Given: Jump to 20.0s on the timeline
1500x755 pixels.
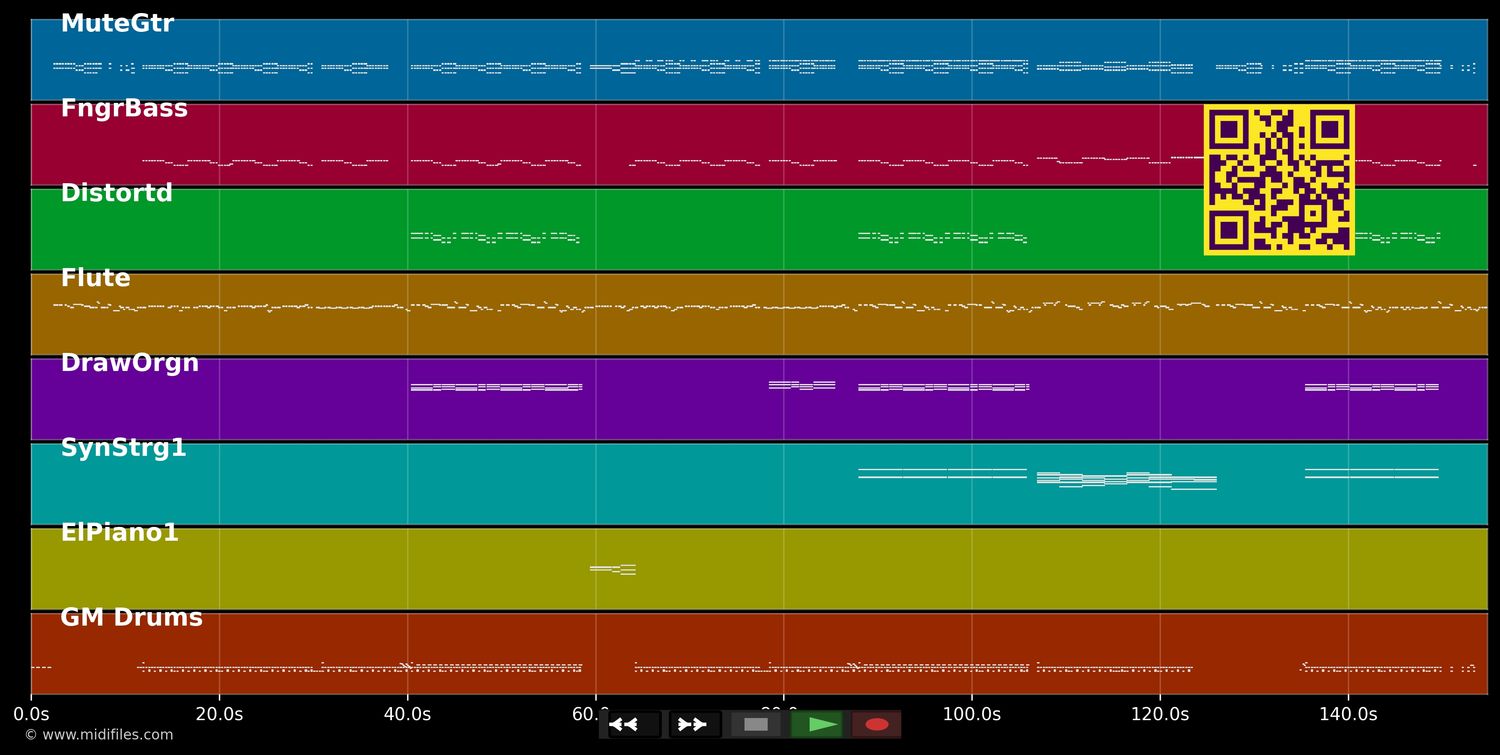Looking at the screenshot, I should [x=219, y=714].
